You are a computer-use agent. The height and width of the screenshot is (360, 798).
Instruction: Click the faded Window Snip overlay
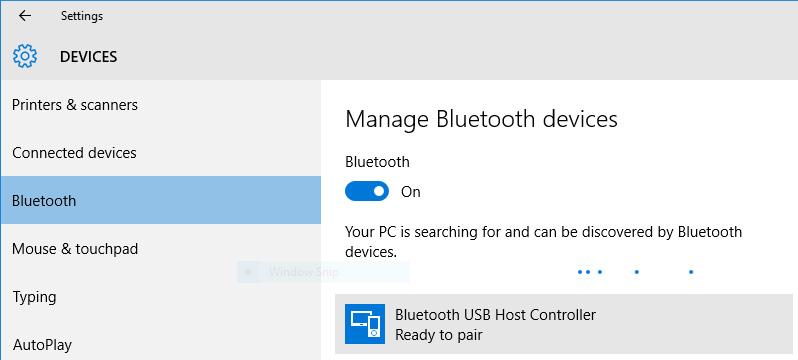point(323,272)
